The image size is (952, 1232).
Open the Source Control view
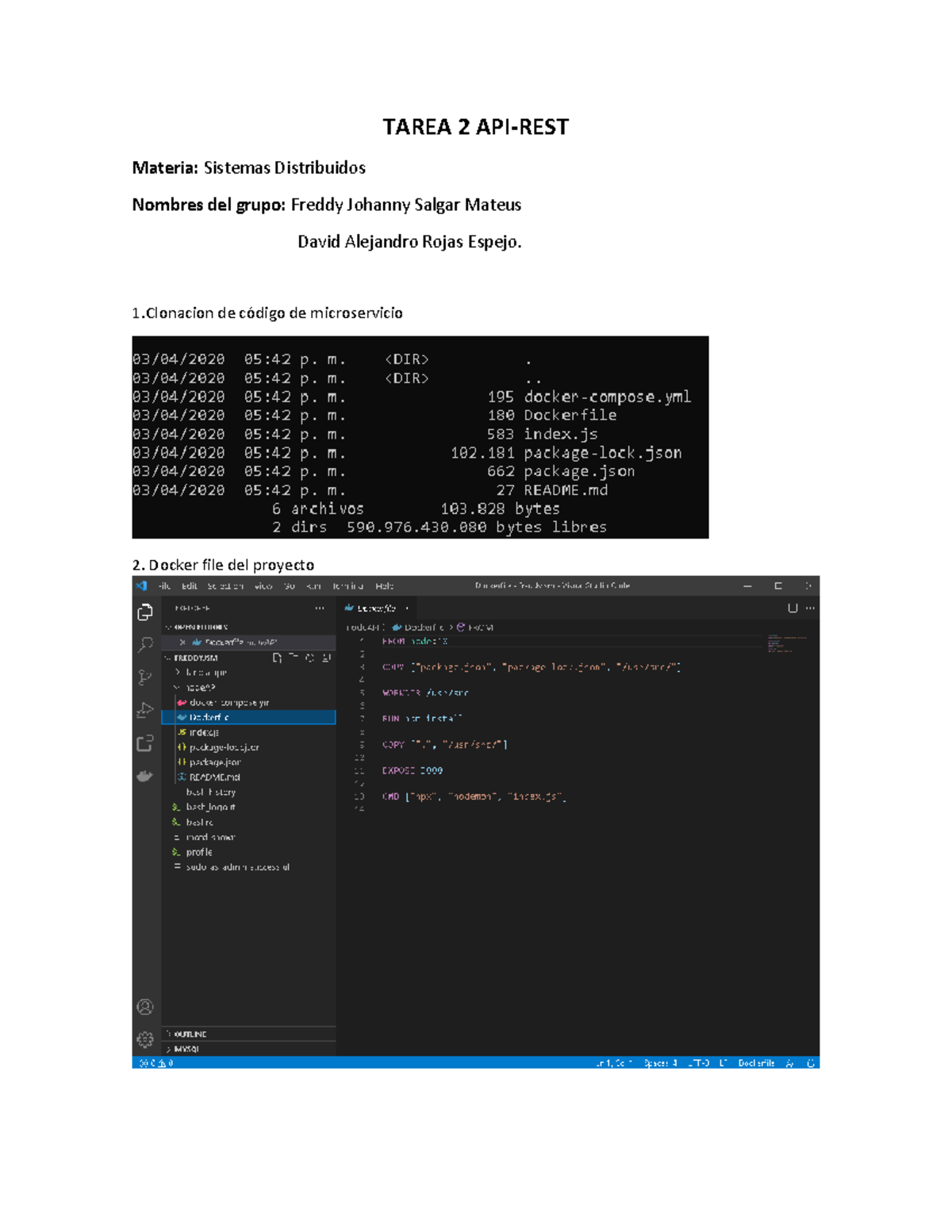(x=145, y=677)
